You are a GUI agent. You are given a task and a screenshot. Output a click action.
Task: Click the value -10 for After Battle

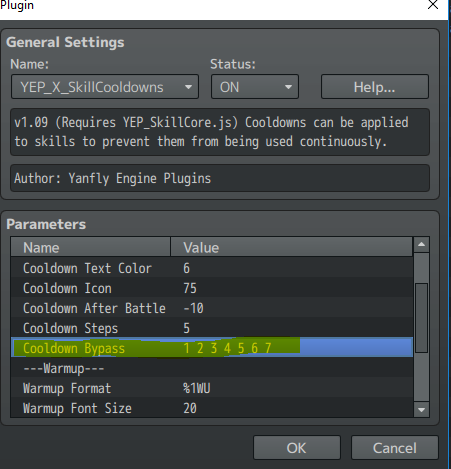193,308
